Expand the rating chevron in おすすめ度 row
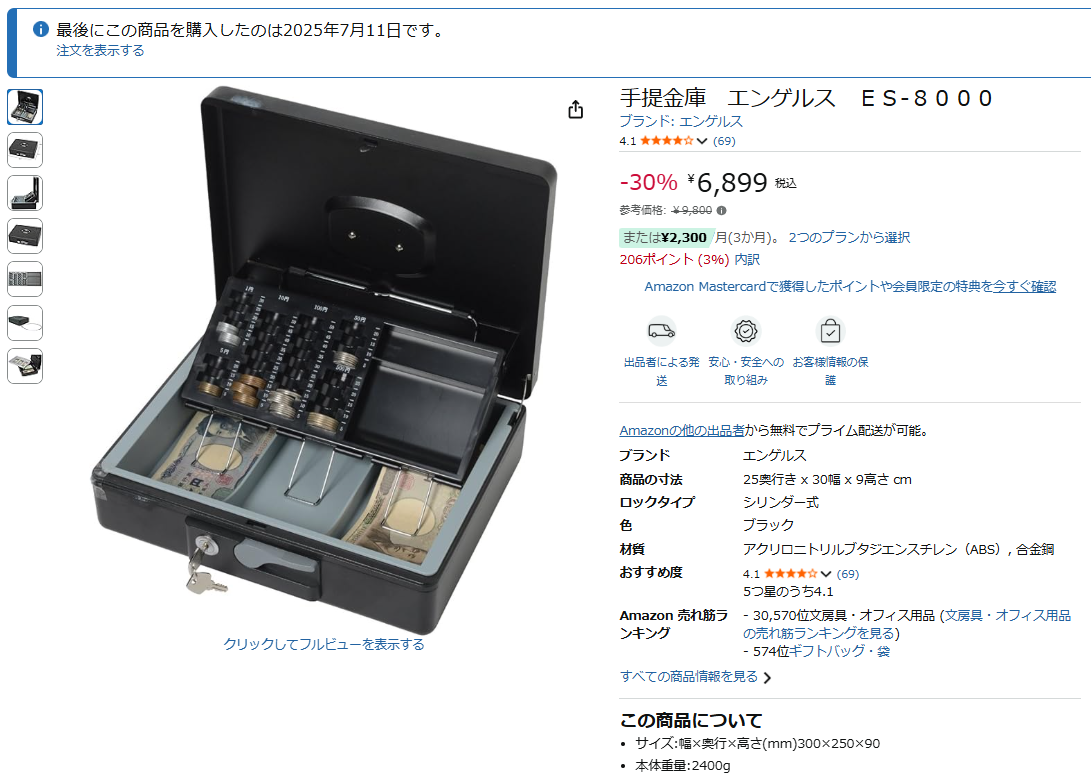 pyautogui.click(x=826, y=574)
